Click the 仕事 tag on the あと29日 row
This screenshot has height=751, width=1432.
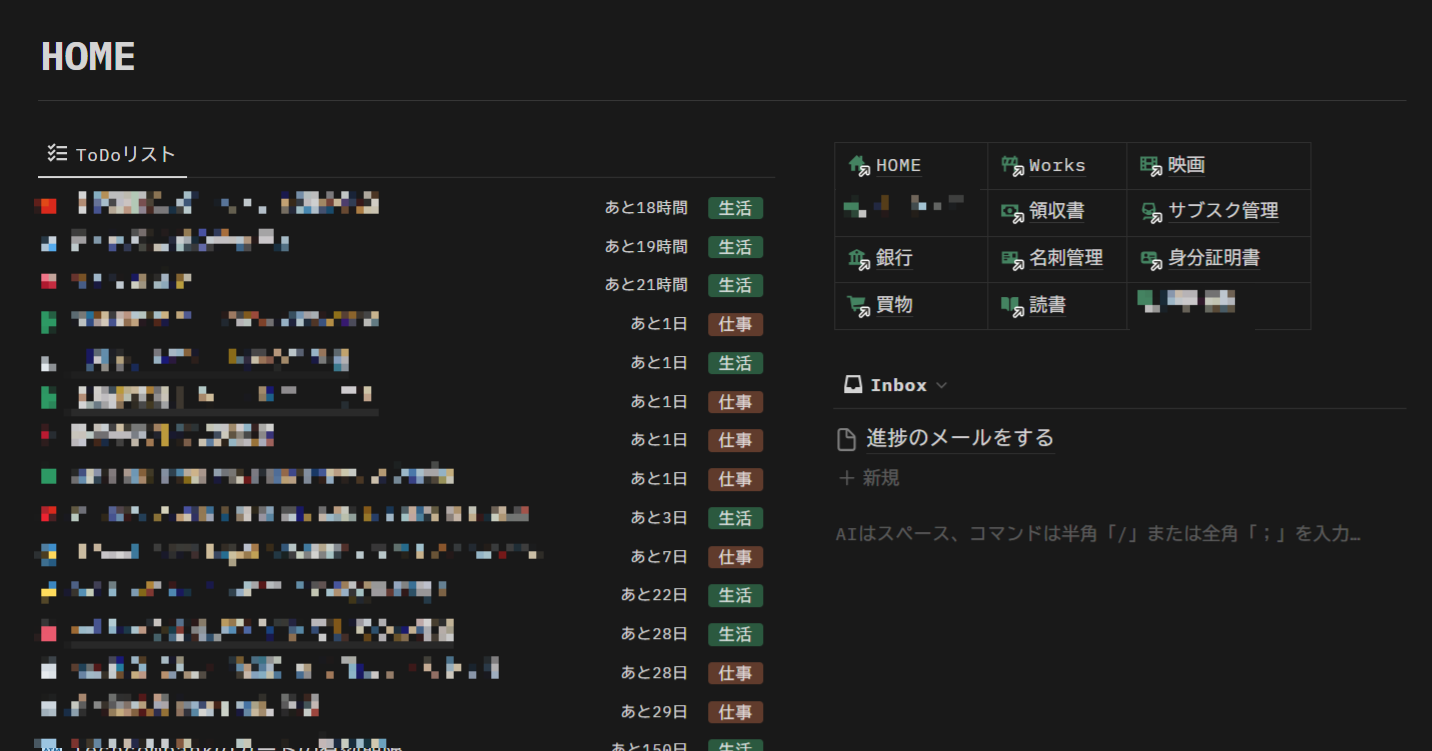tap(735, 712)
